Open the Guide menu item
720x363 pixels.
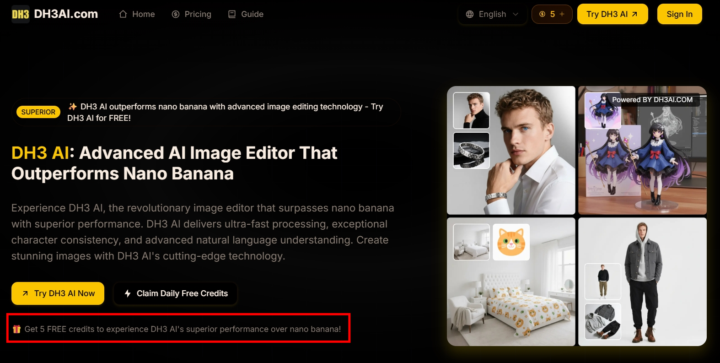tap(246, 14)
